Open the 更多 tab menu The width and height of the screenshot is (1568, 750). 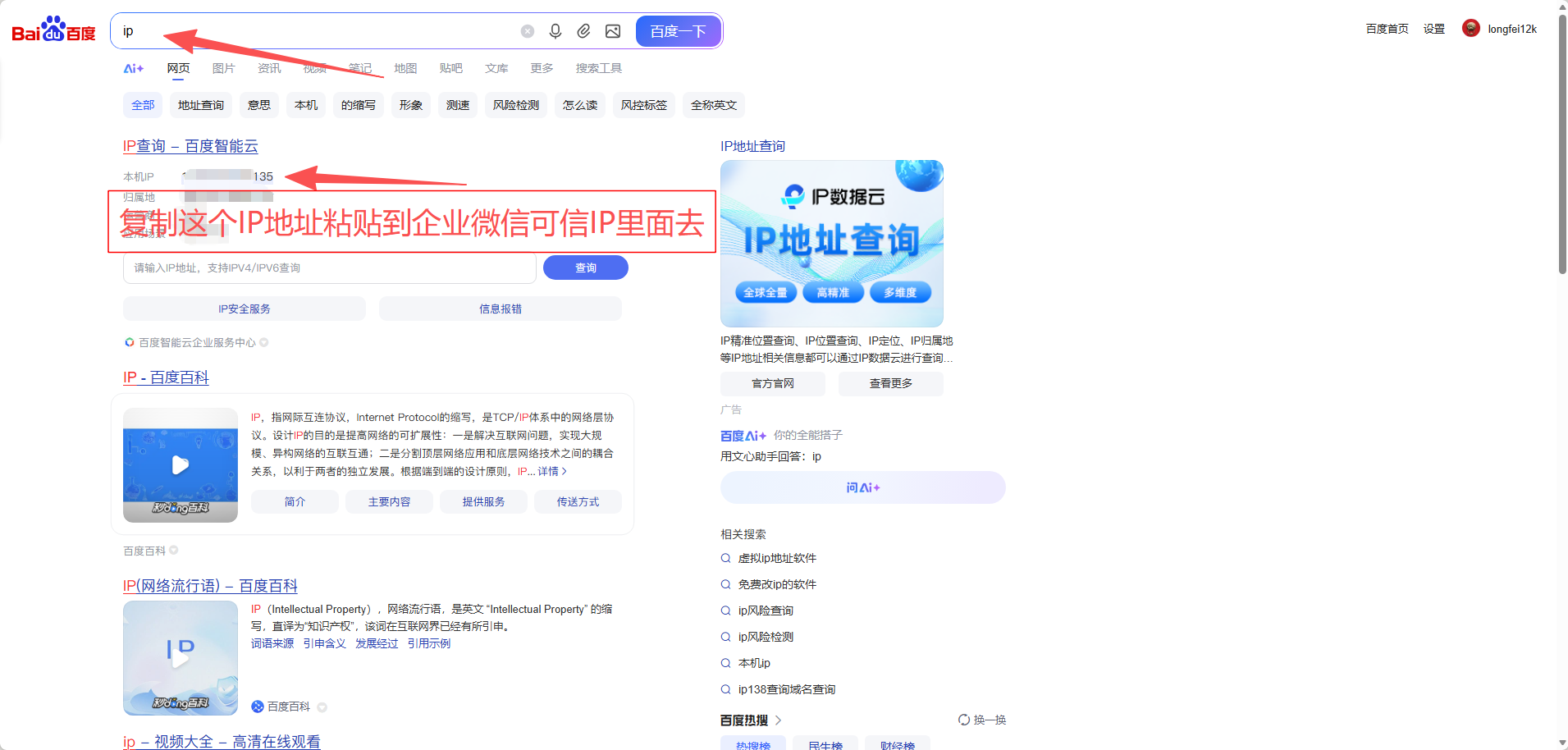542,68
